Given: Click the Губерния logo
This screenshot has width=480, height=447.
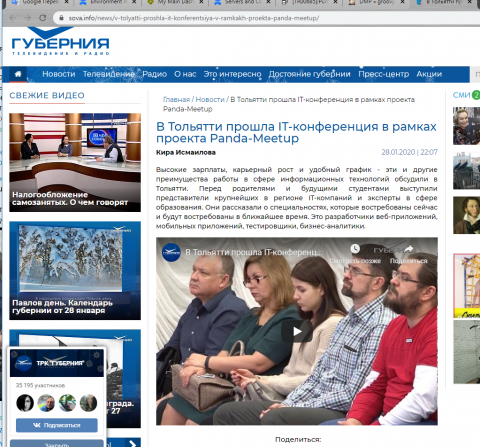Looking at the screenshot, I should (60, 42).
